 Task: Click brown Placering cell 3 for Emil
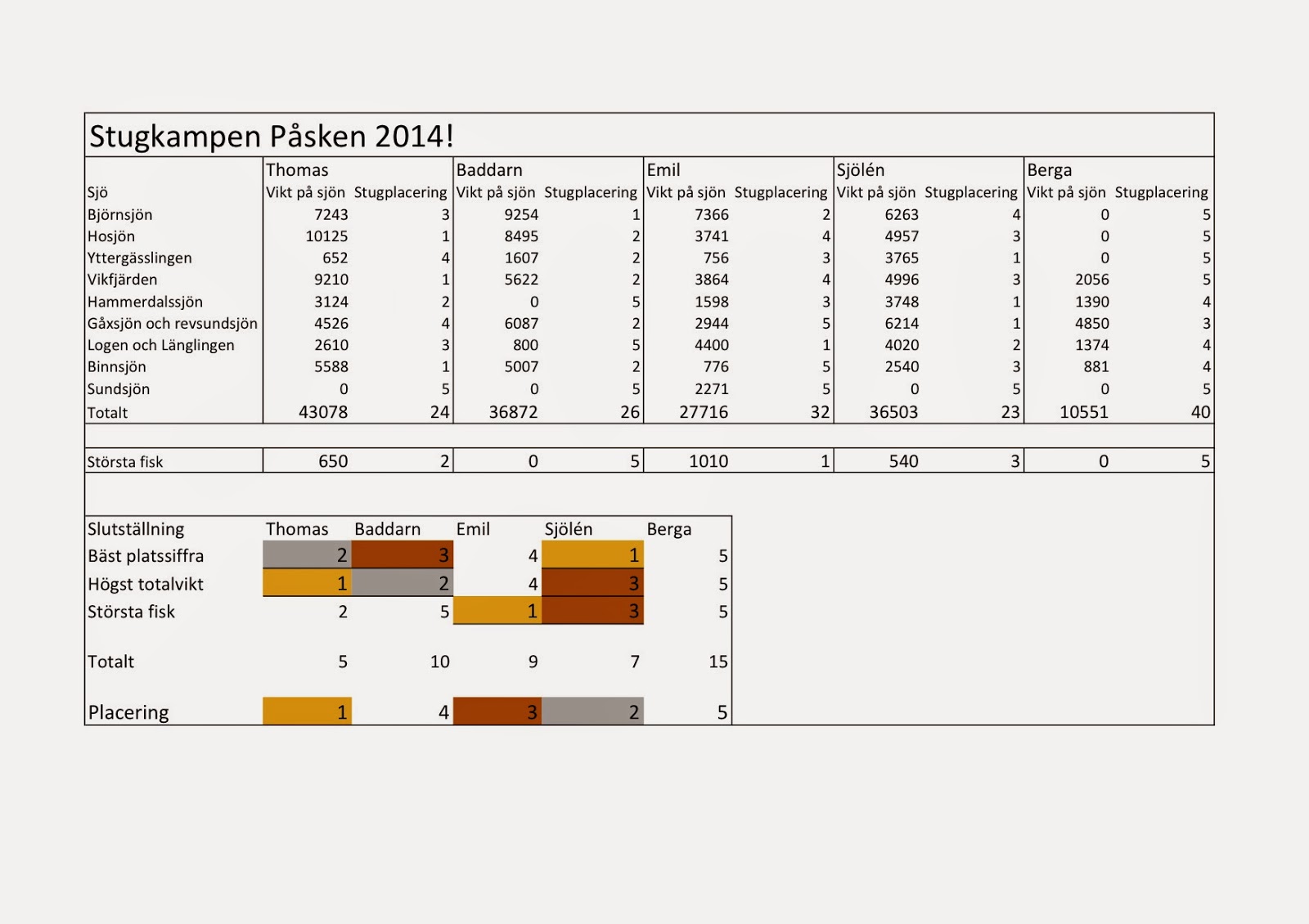click(x=497, y=711)
